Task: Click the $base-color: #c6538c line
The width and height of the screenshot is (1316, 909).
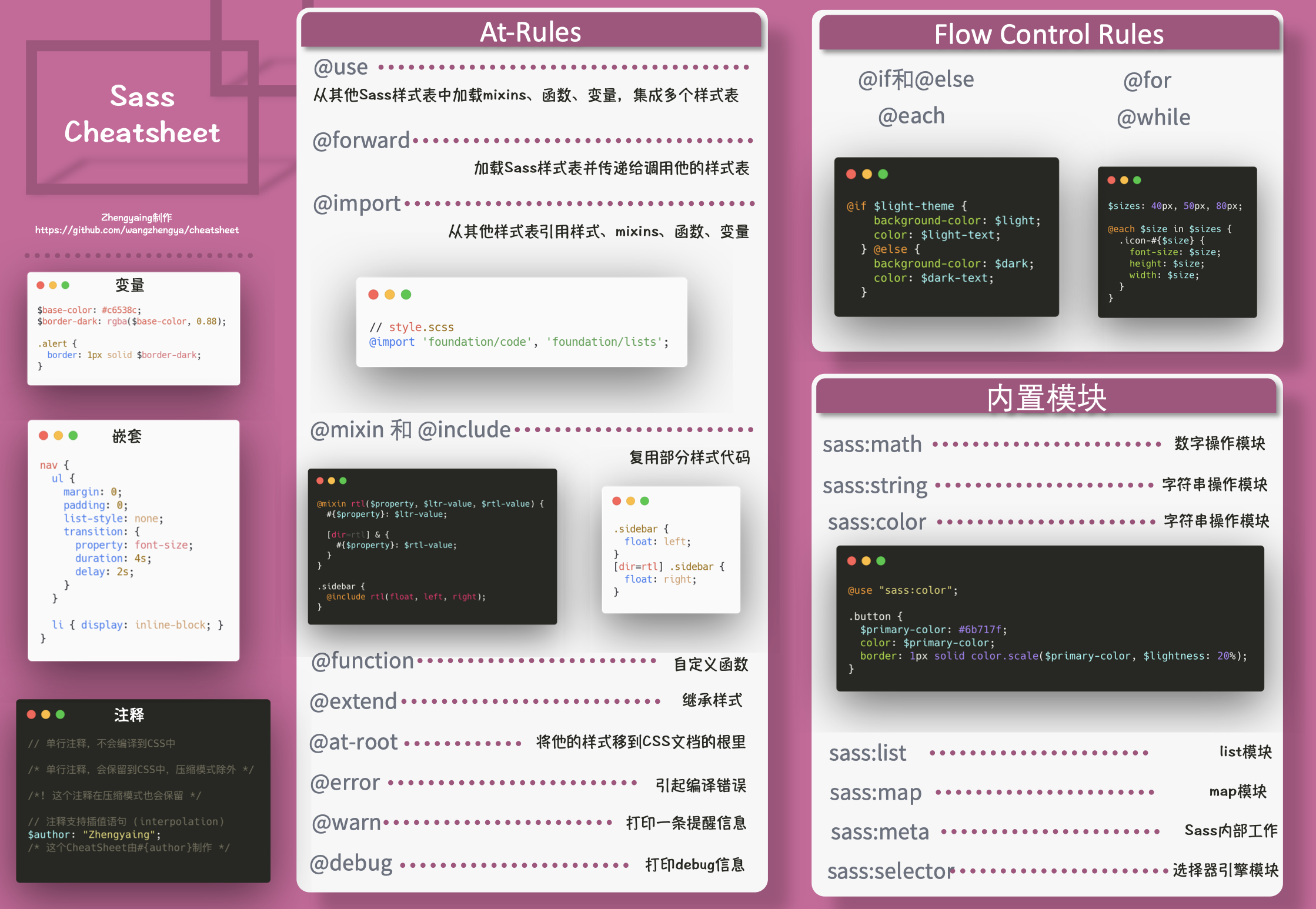Action: coord(89,310)
